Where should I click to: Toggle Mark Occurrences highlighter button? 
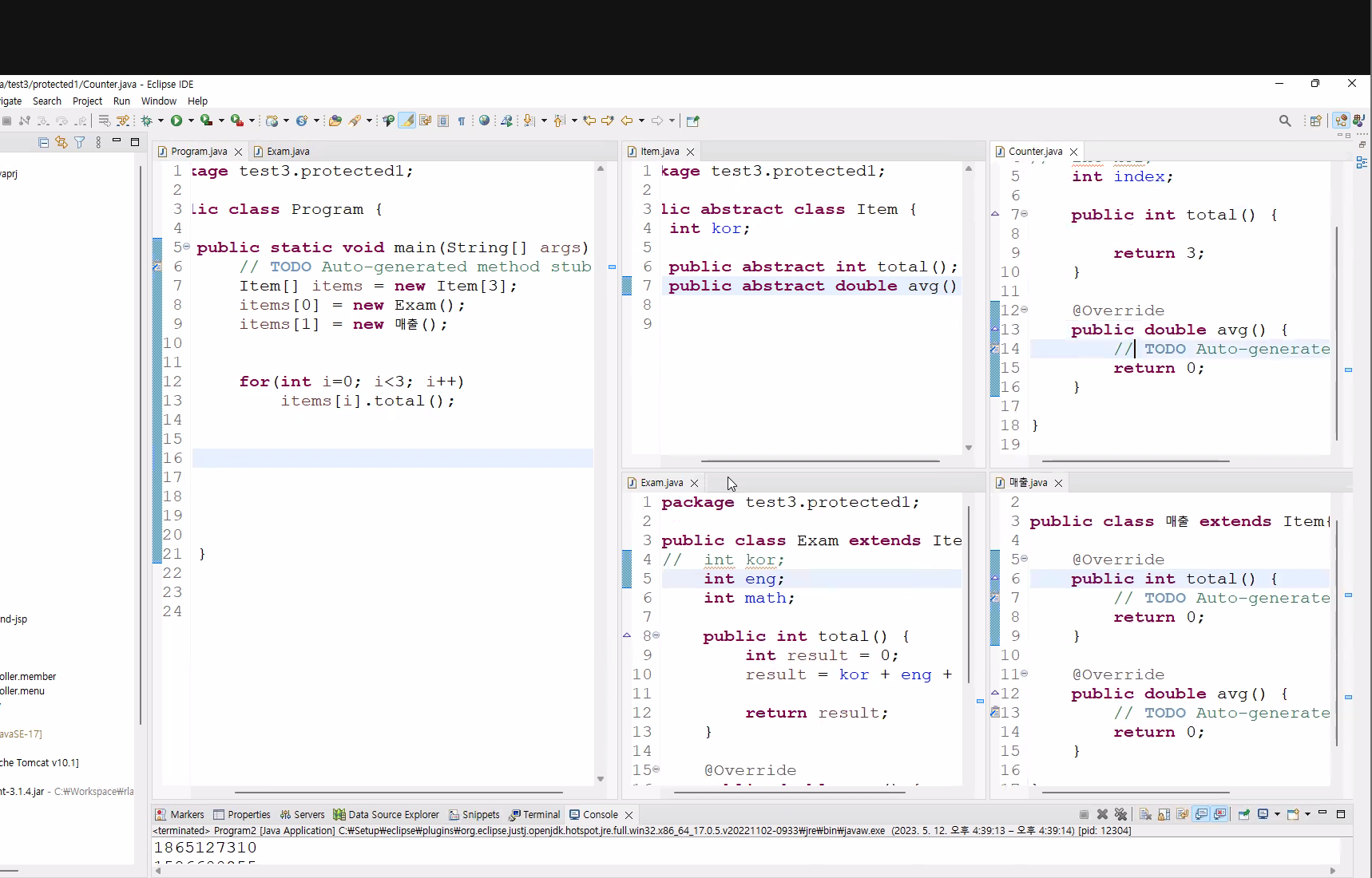tap(407, 121)
